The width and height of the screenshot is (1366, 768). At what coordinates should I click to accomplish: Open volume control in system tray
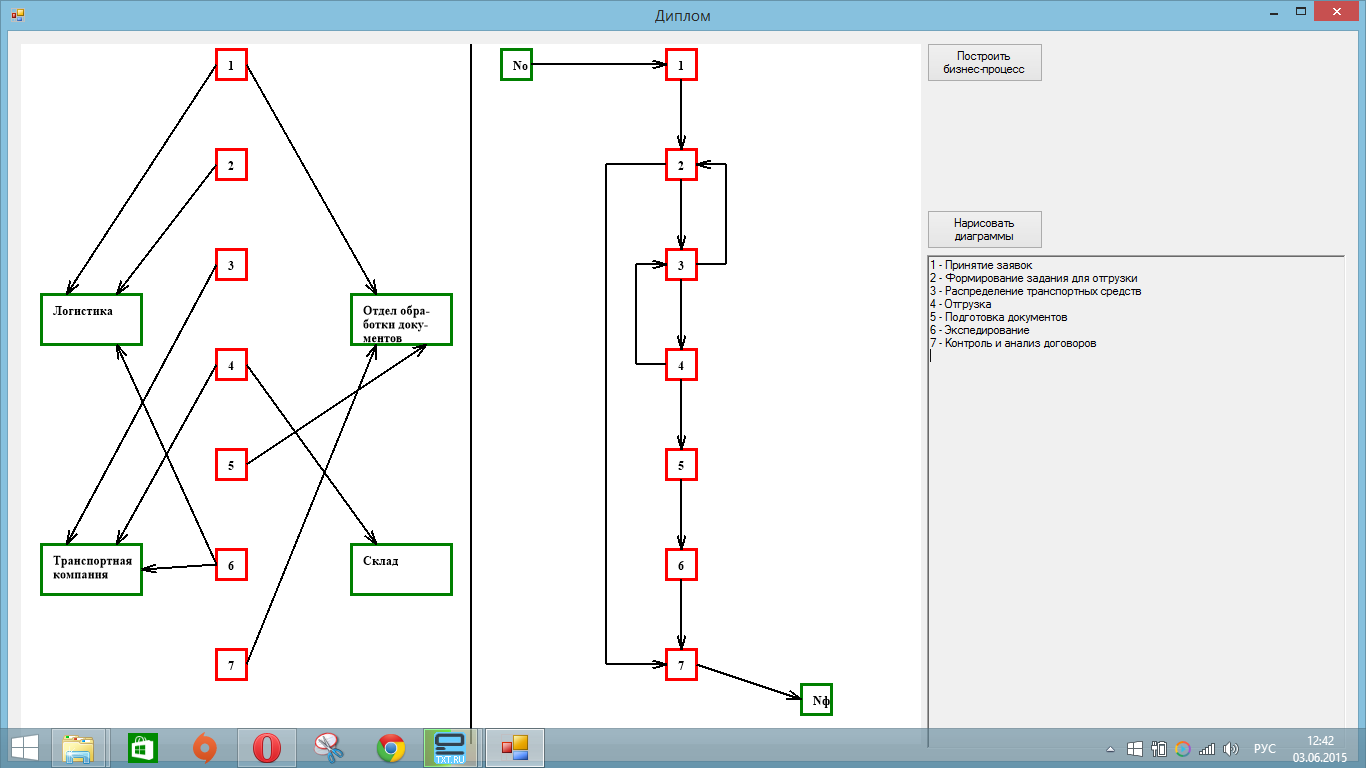[1231, 748]
